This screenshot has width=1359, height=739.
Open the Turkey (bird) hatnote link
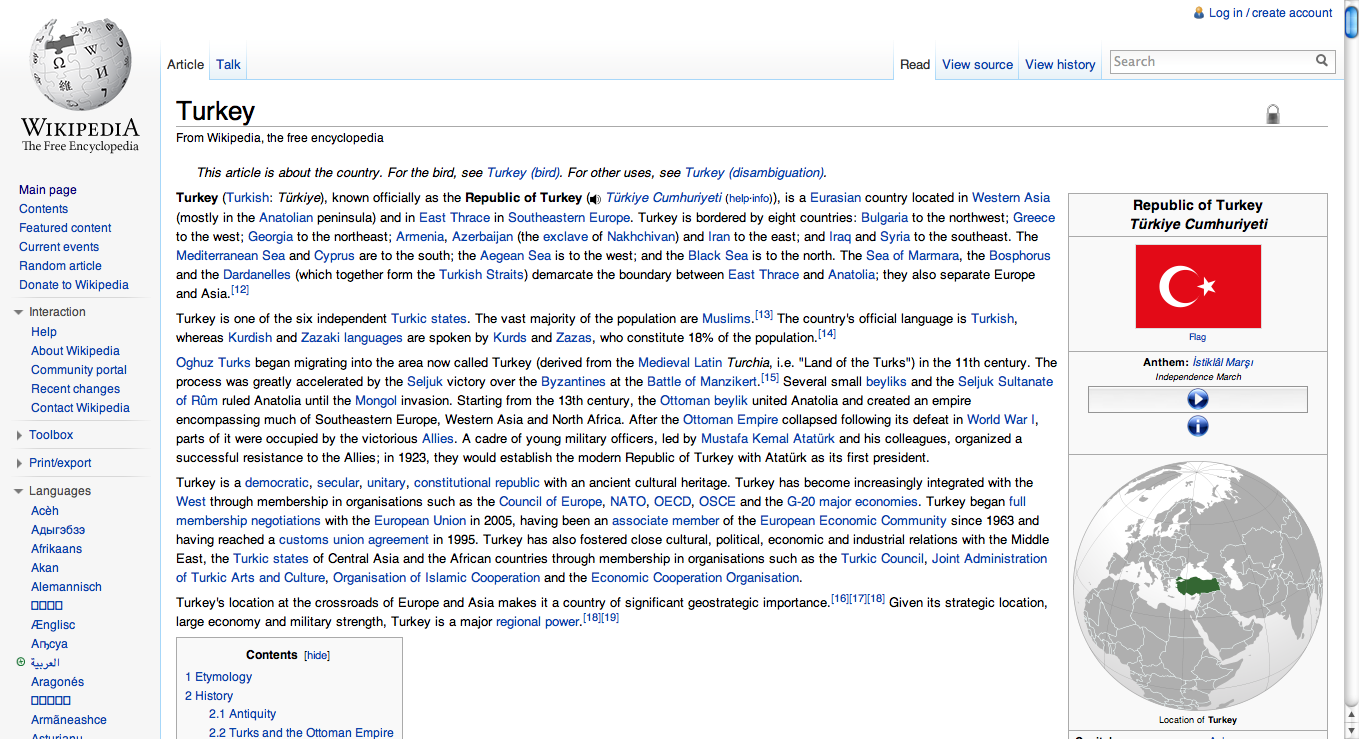coord(524,172)
